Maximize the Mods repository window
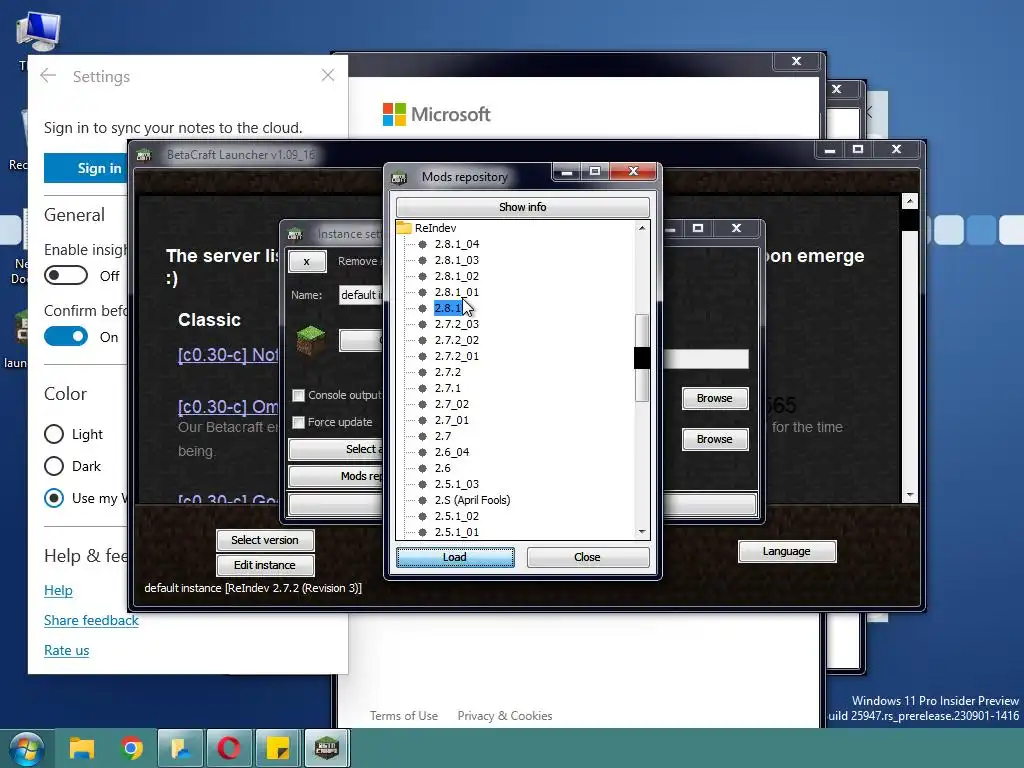The height and width of the screenshot is (768, 1024). coord(595,171)
